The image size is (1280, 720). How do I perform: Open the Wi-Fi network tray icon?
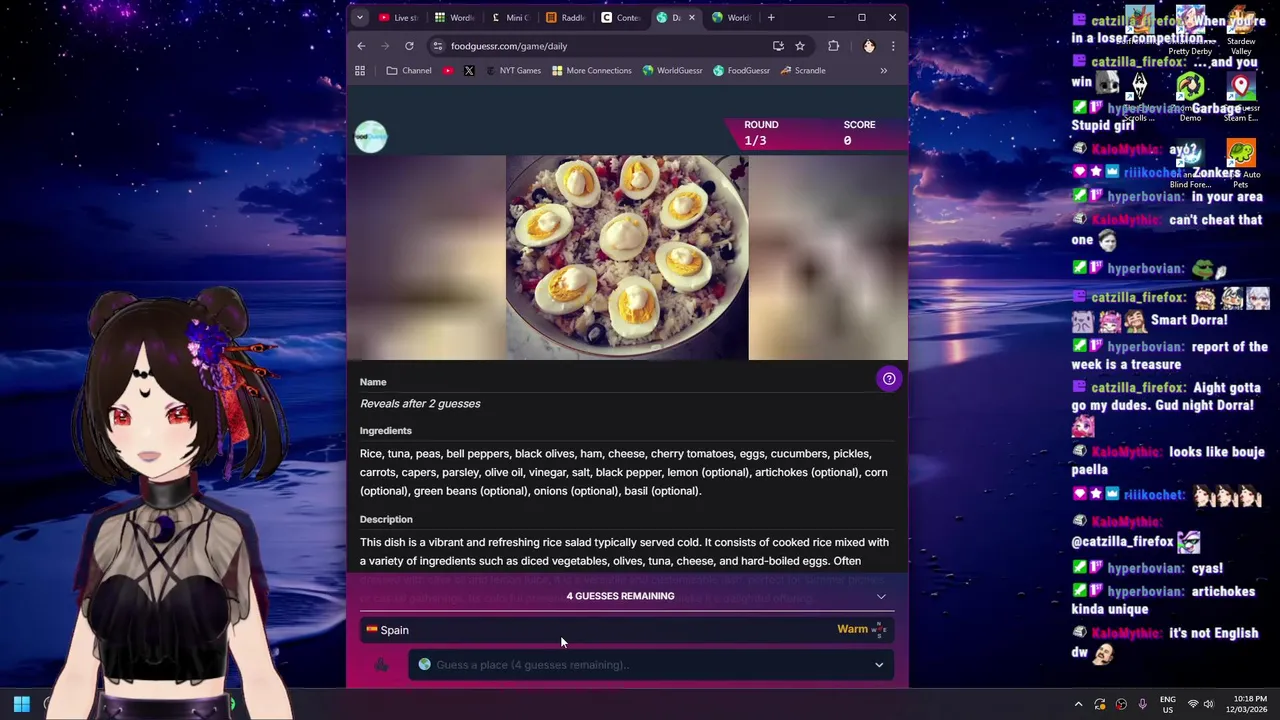pos(1193,704)
